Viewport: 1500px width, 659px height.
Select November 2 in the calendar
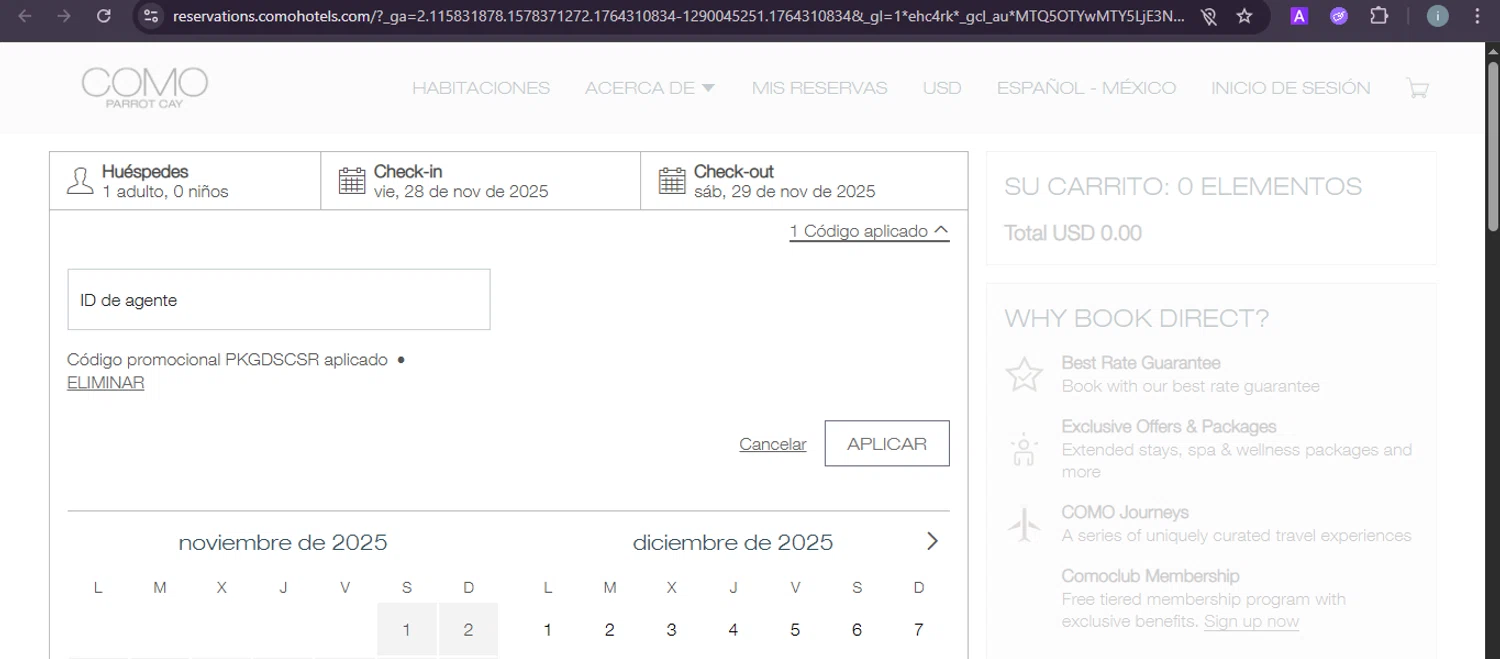point(469,630)
